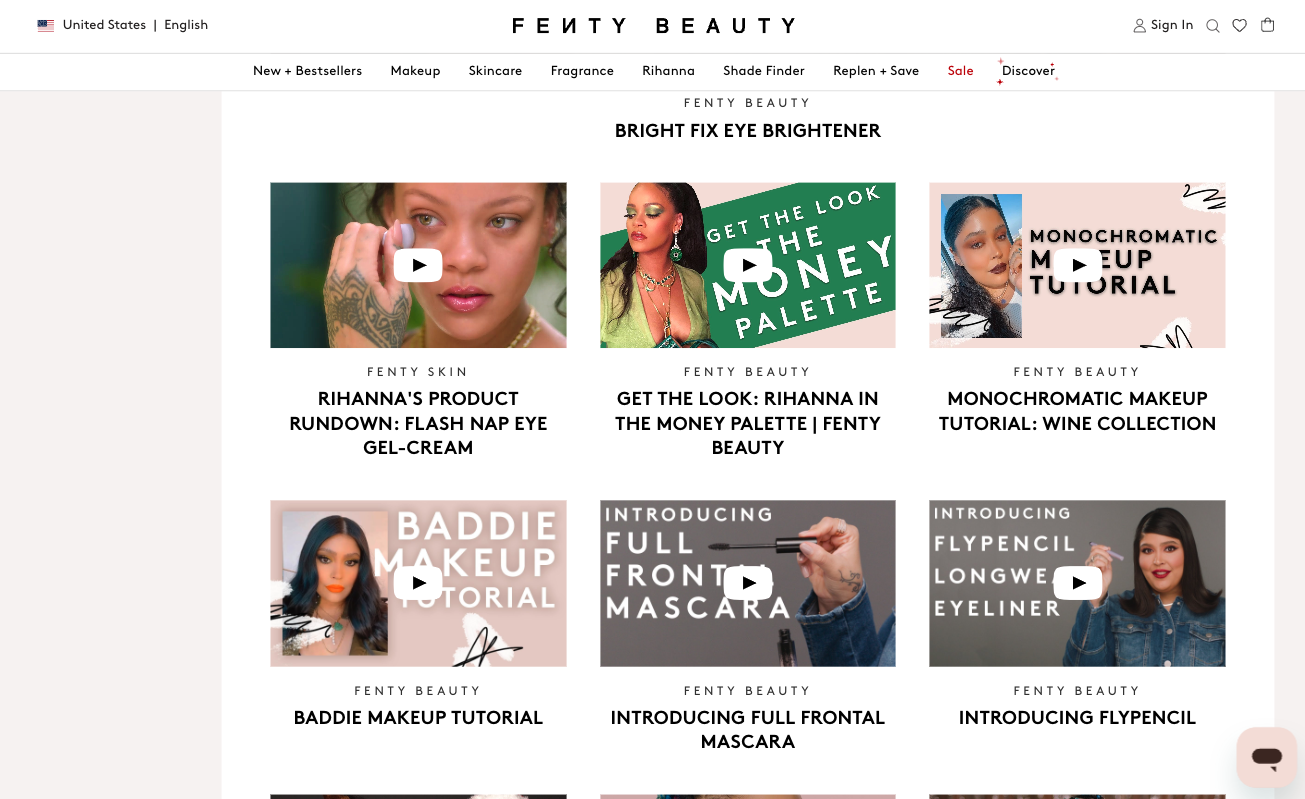Change language via English selector
The height and width of the screenshot is (799, 1305).
pyautogui.click(x=186, y=26)
